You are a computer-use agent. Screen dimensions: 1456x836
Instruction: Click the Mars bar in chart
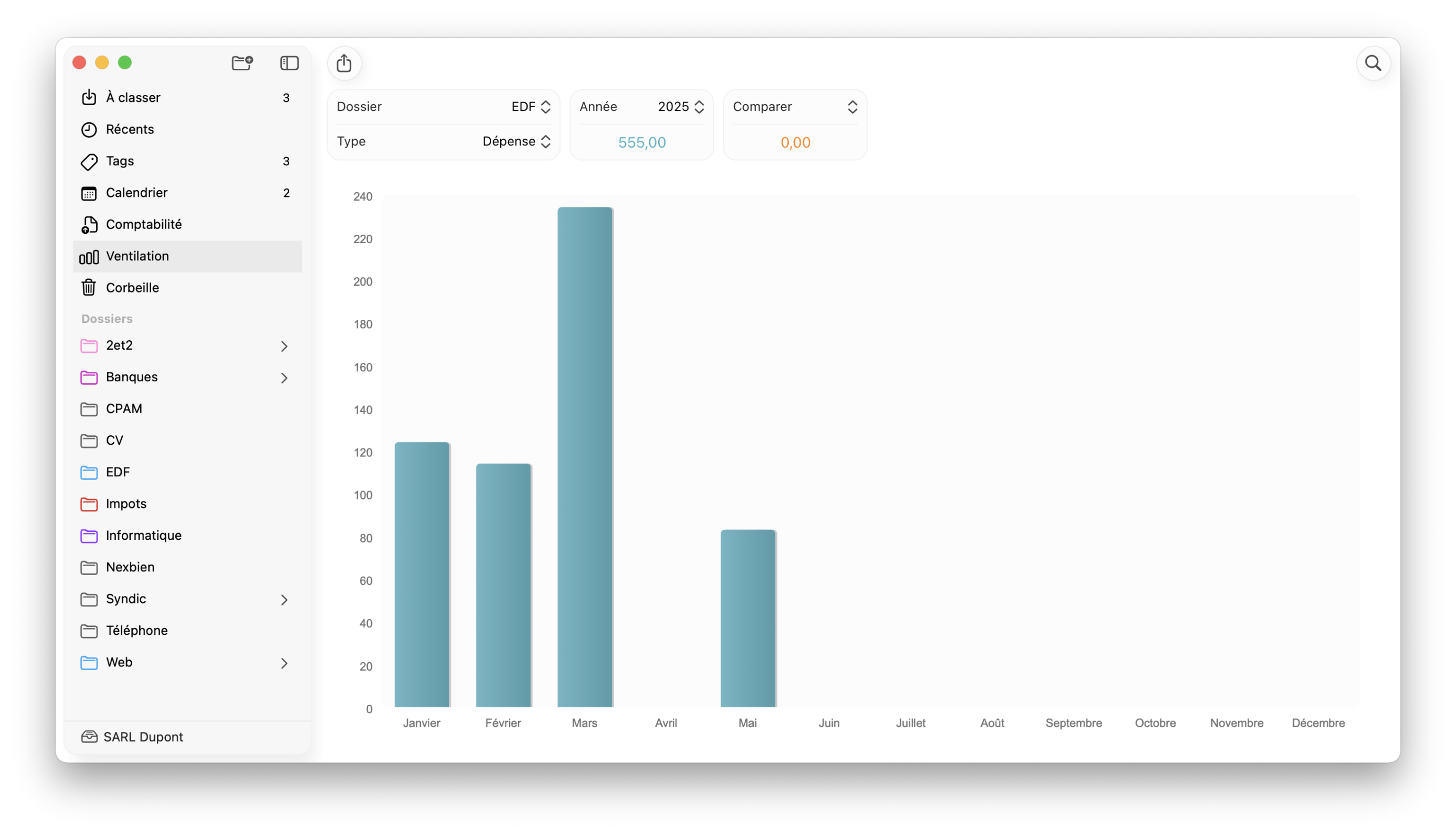tap(585, 456)
